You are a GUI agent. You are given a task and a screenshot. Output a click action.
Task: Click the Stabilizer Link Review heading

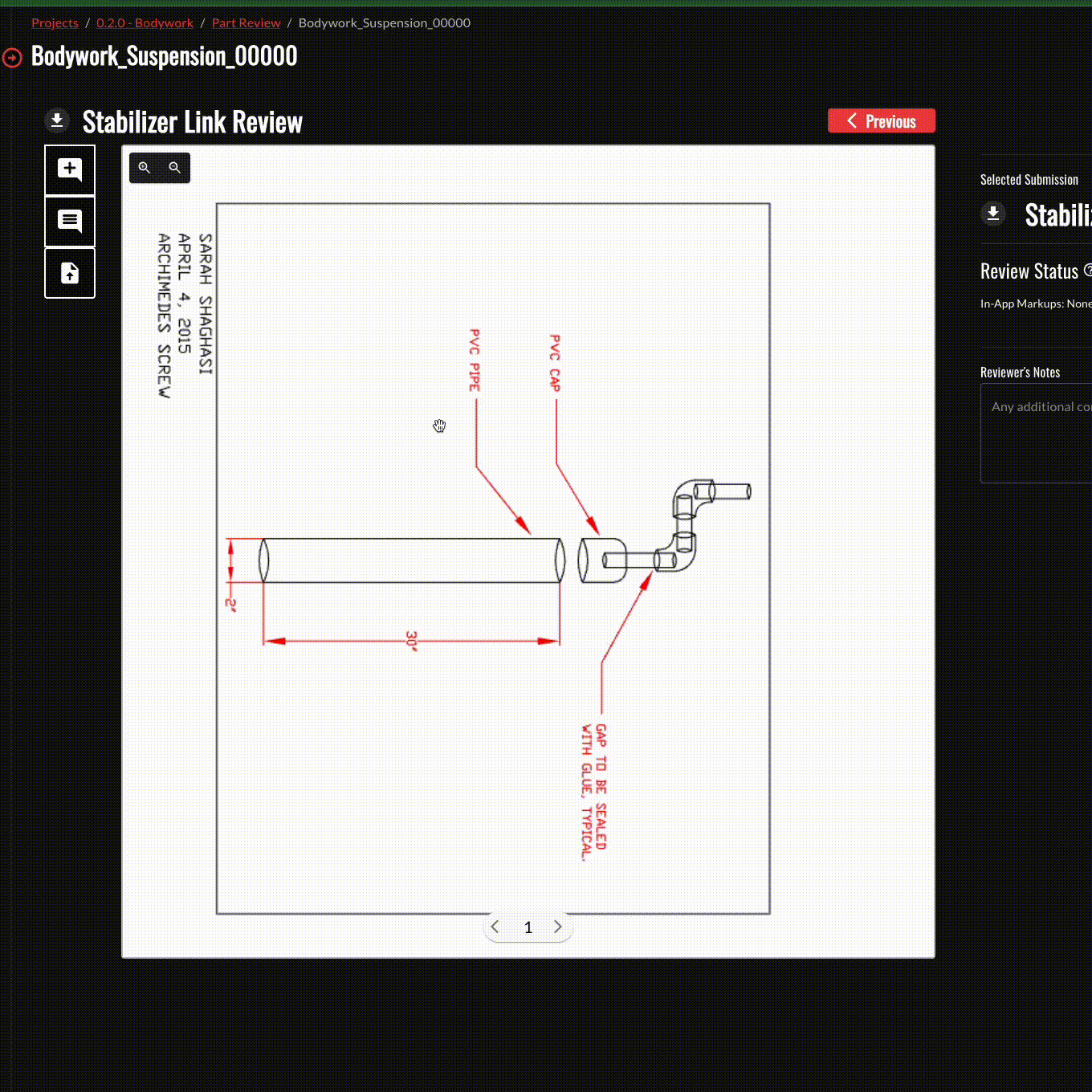(193, 122)
